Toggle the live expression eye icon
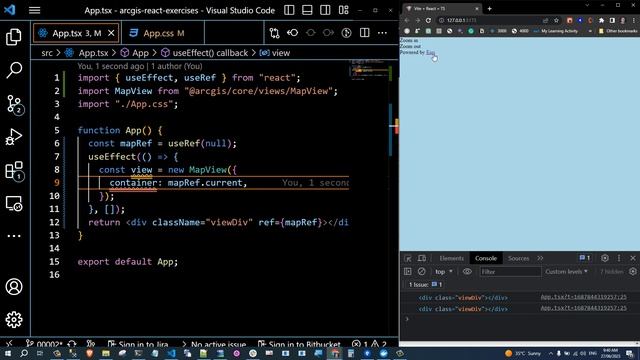Image resolution: width=640 pixels, height=360 pixels. [467, 271]
